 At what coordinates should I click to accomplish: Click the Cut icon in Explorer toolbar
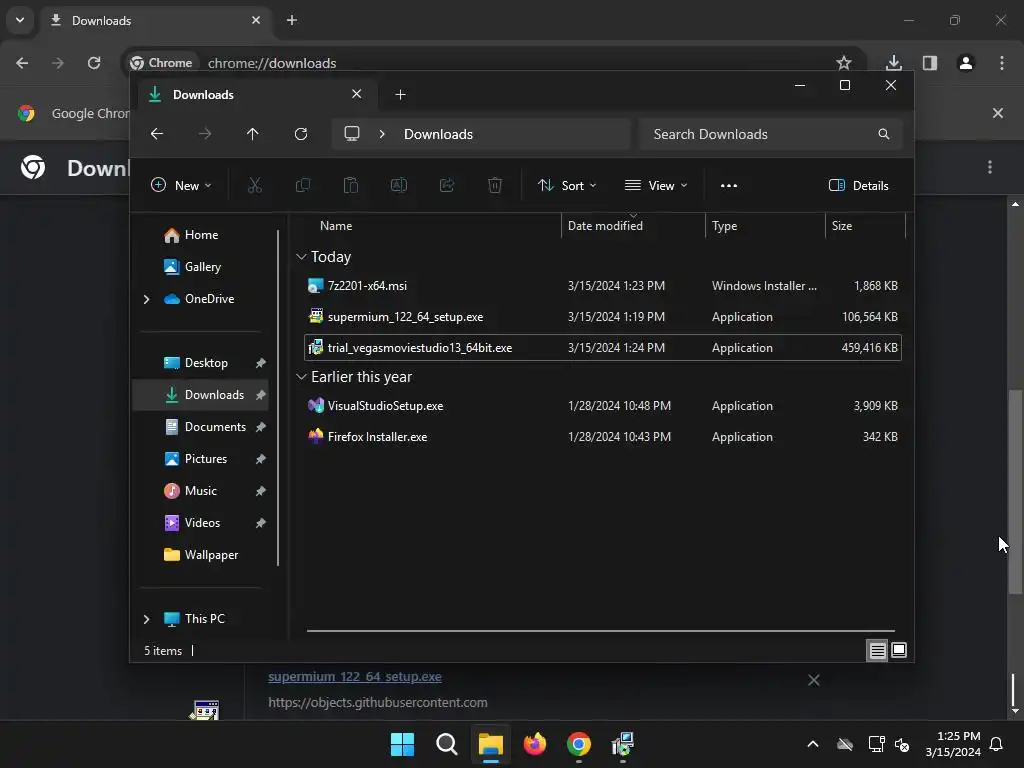pos(255,185)
